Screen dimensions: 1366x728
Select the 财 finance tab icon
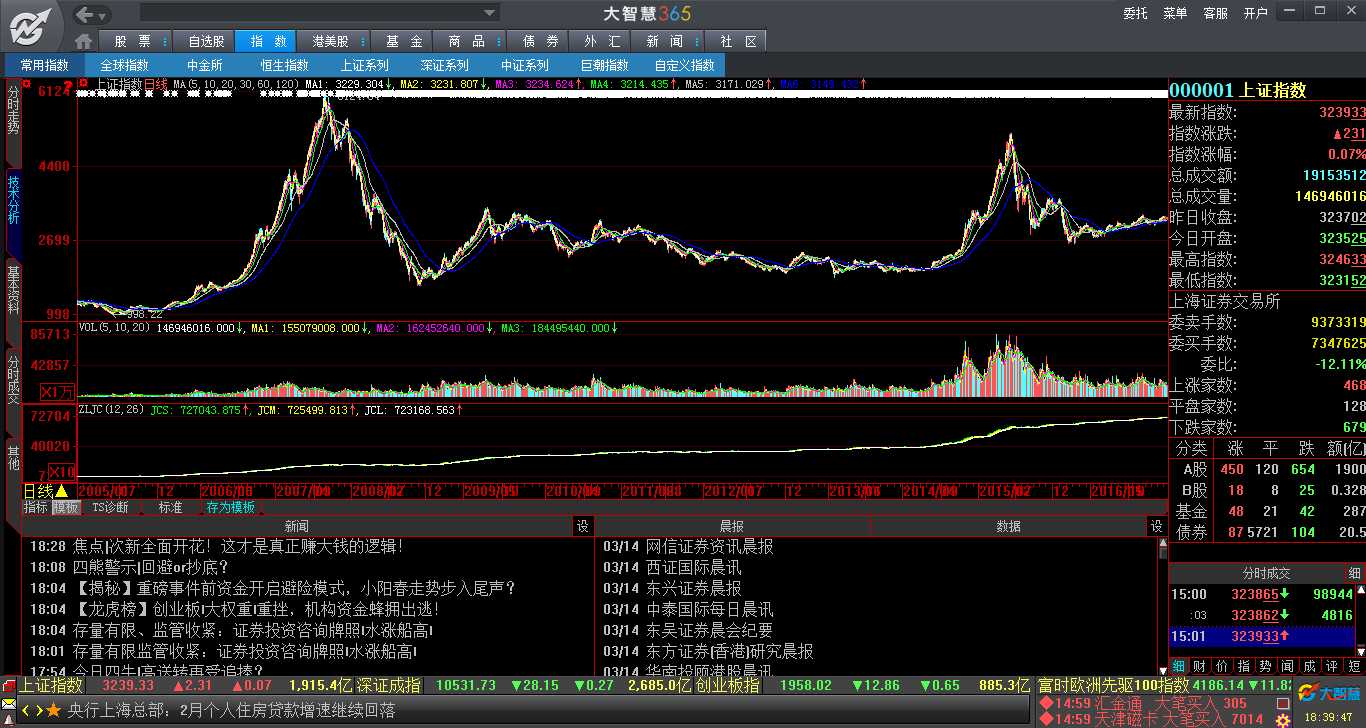(1200, 666)
